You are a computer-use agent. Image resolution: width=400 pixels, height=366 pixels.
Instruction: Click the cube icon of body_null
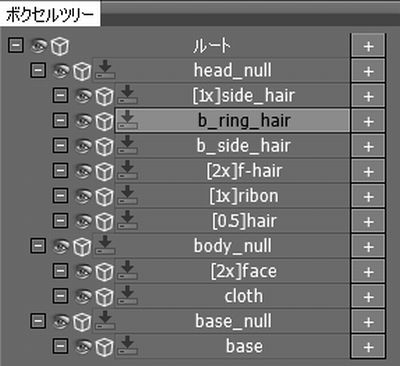tap(82, 247)
